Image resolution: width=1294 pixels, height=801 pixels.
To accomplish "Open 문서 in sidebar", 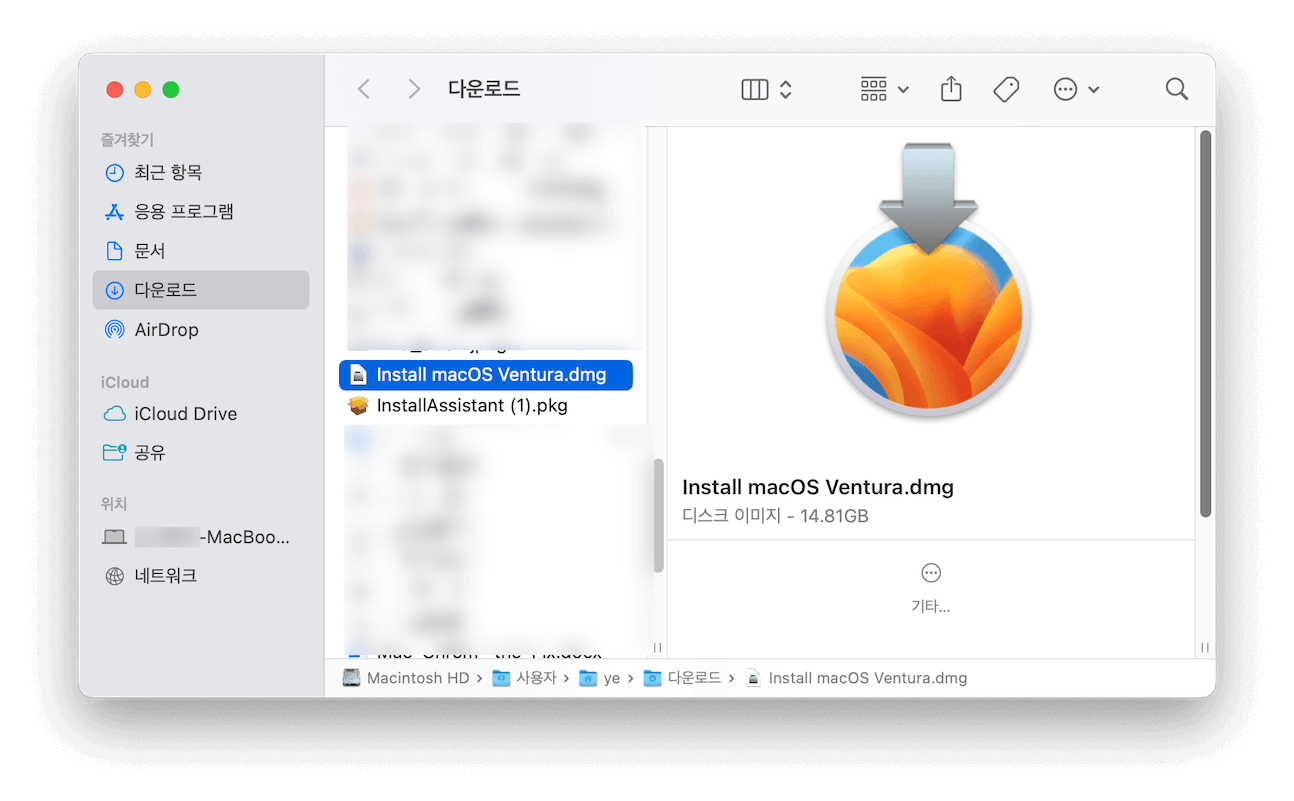I will (201, 250).
